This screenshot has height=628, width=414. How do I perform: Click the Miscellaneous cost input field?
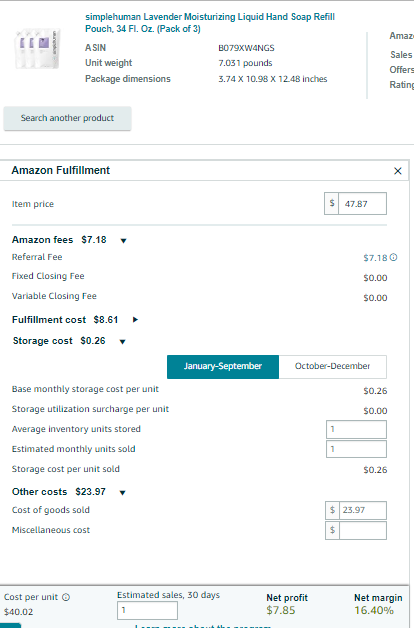(x=363, y=530)
